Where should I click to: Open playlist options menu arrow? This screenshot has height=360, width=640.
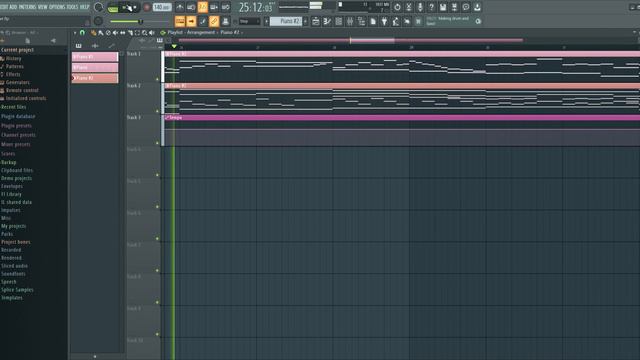coord(75,33)
